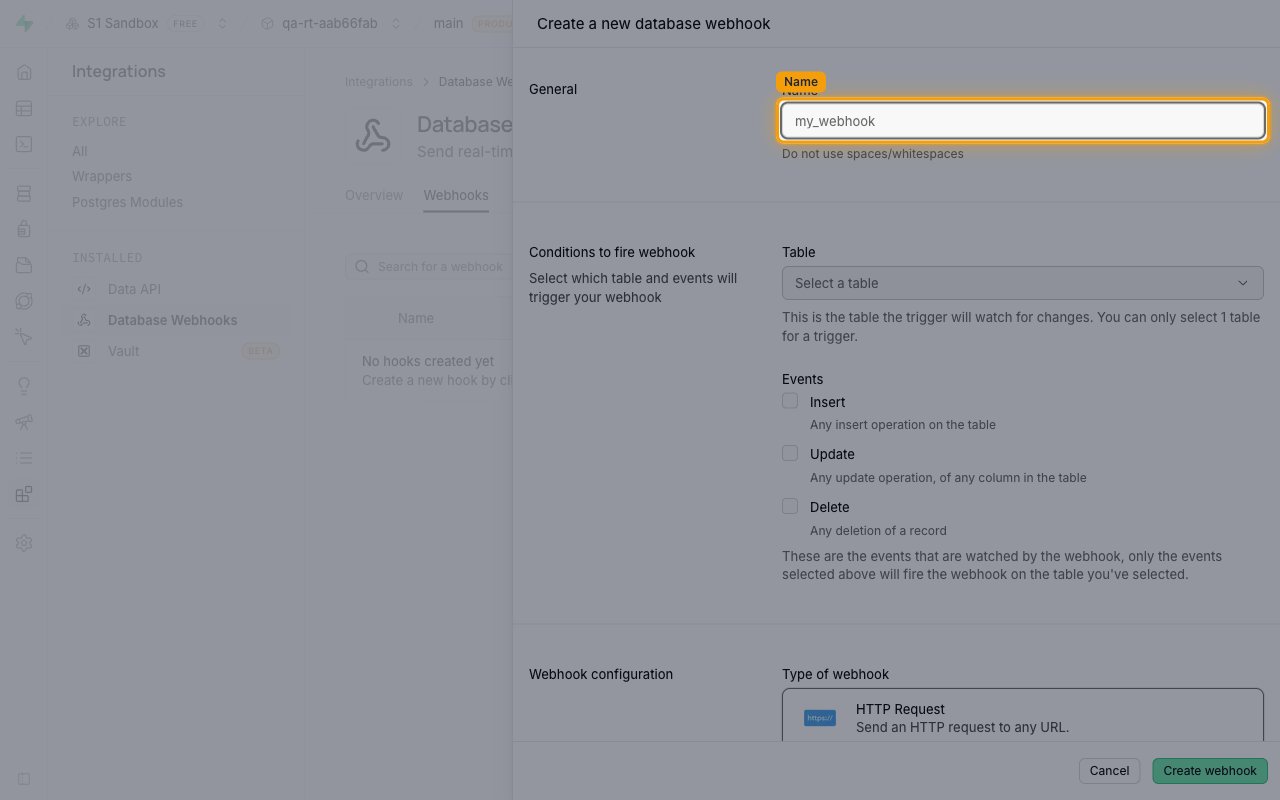Open the Storage sidebar icon
This screenshot has height=800, width=1280.
point(24,265)
